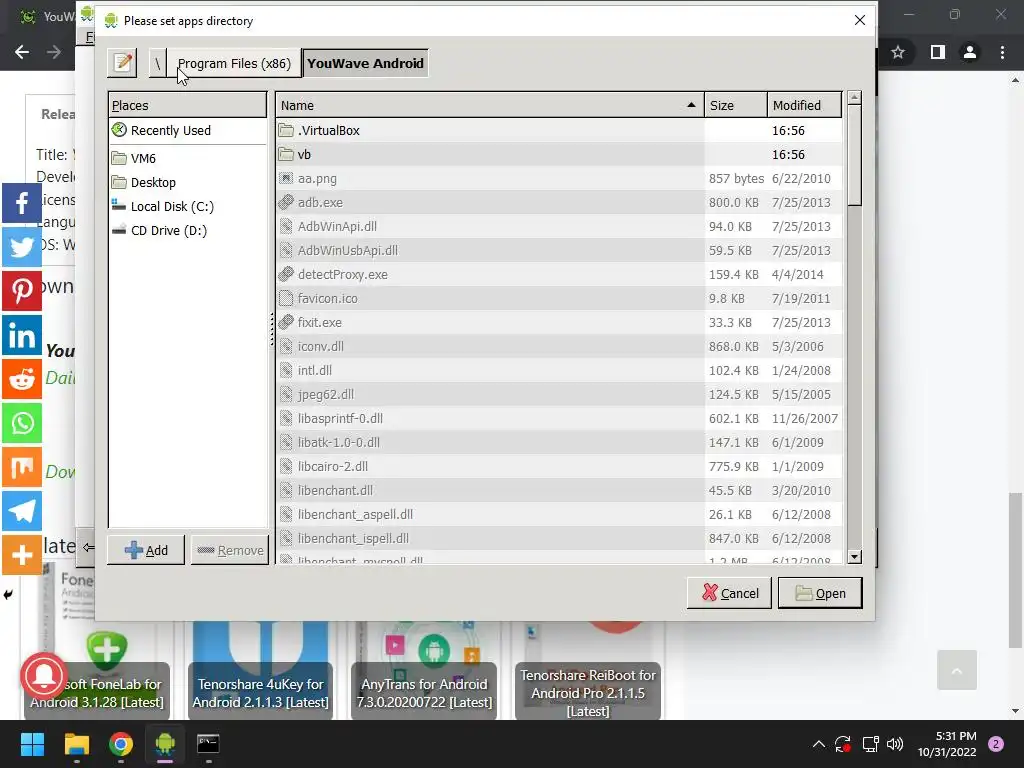Click iconv.dll in the list
Viewport: 1024px width, 768px height.
(x=558, y=346)
